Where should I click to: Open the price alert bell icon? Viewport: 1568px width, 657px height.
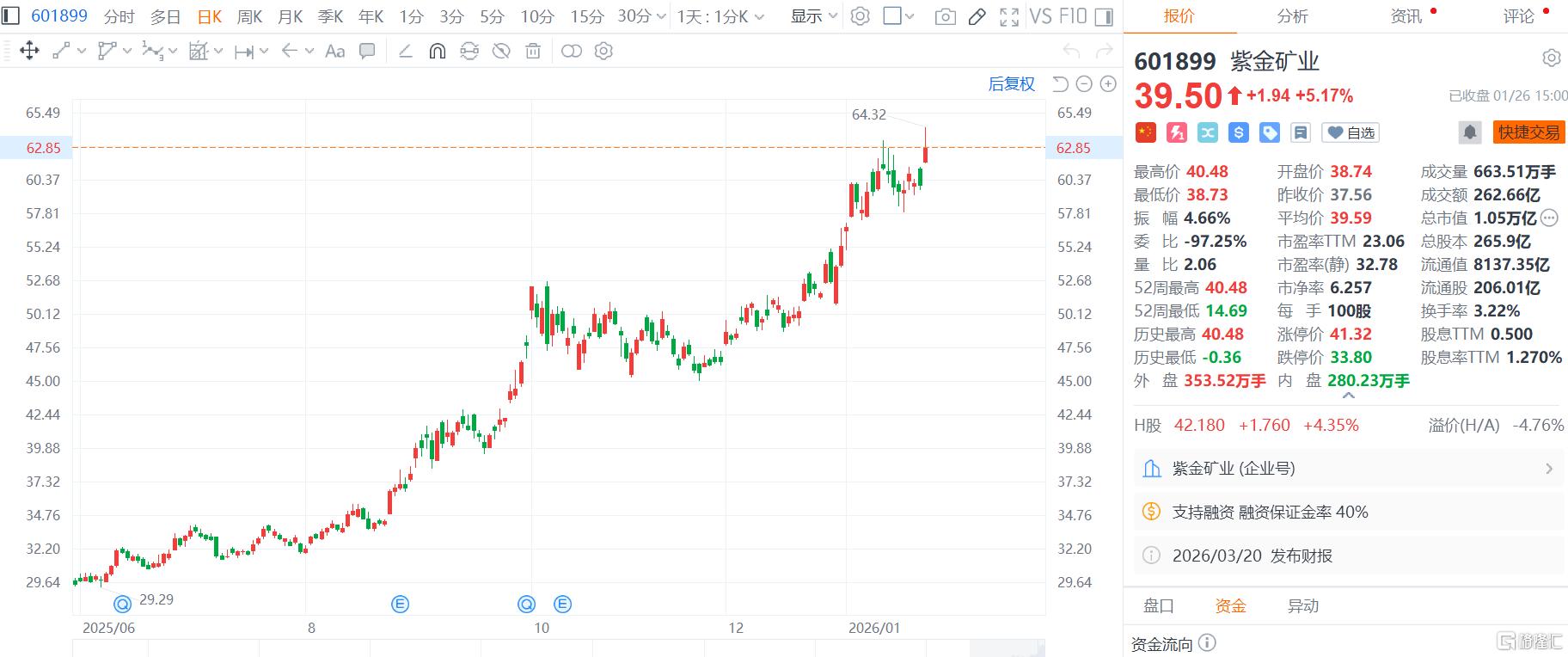1469,132
